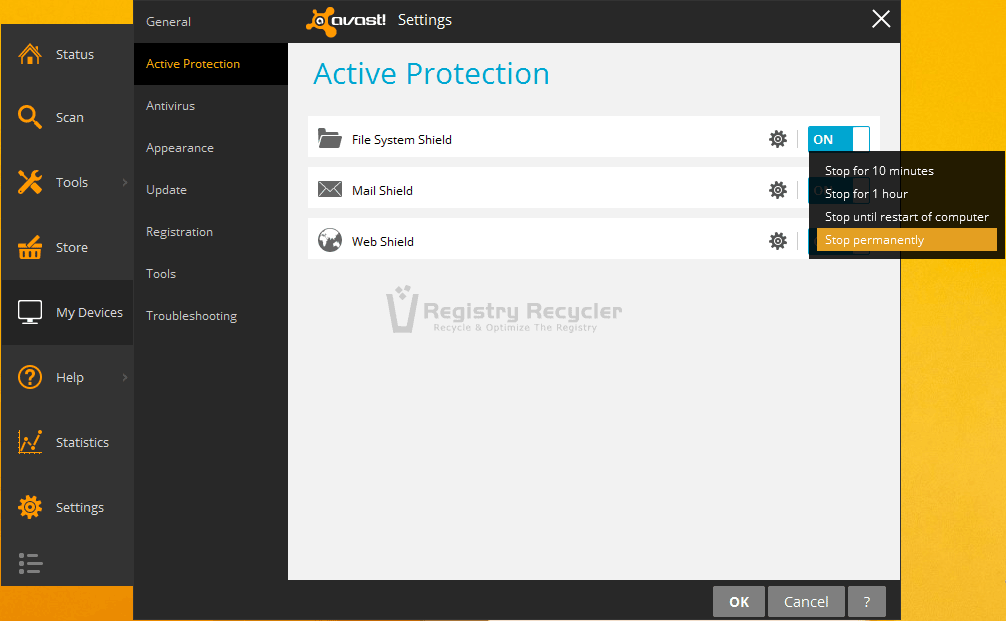Viewport: 1006px width, 621px height.
Task: Open the Store basket icon
Action: click(x=30, y=247)
